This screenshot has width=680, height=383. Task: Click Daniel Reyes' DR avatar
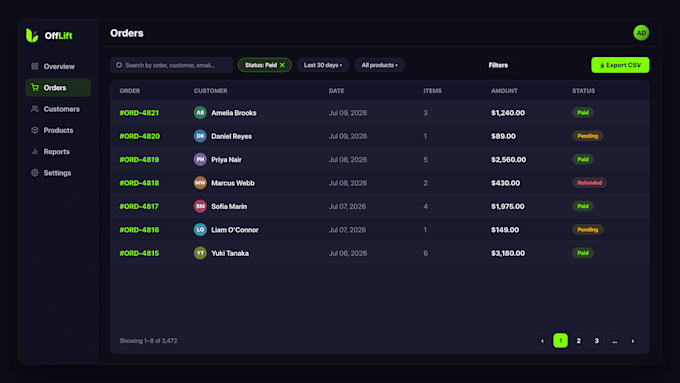pyautogui.click(x=200, y=136)
